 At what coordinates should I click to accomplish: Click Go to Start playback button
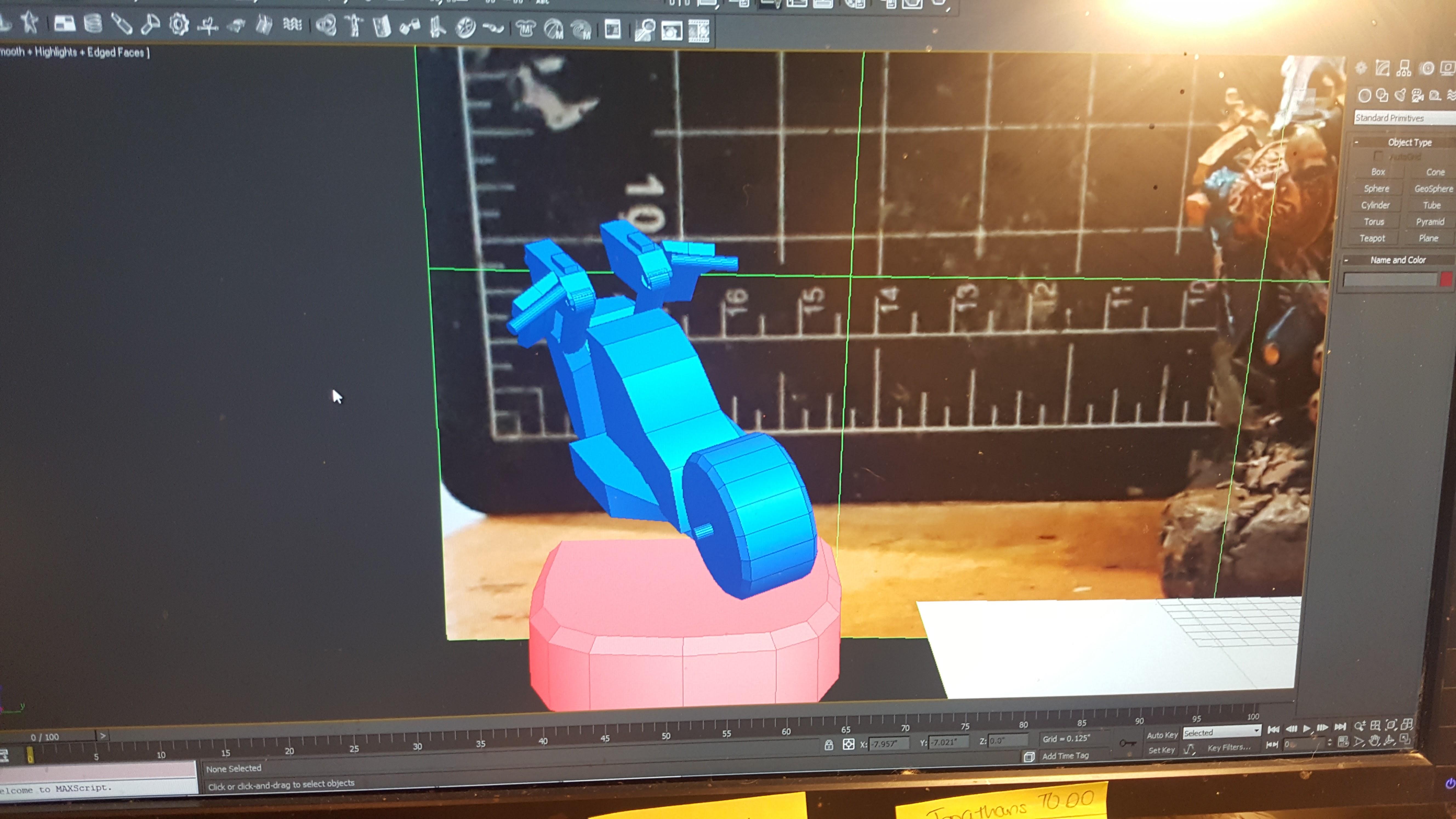coord(1273,730)
